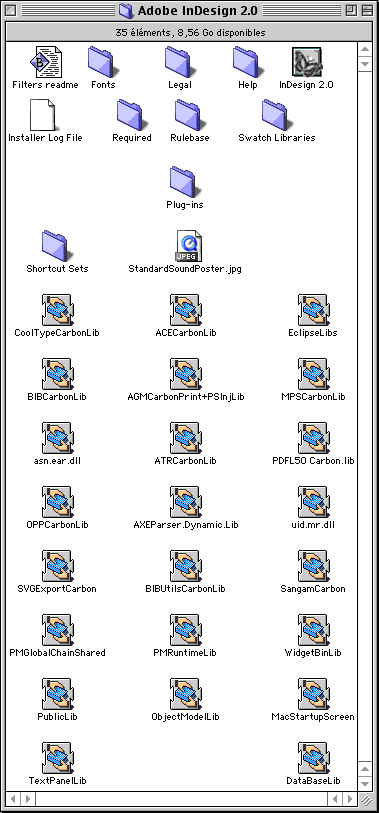
Task: Select the OPPCarbonLib library icon
Action: pos(57,502)
